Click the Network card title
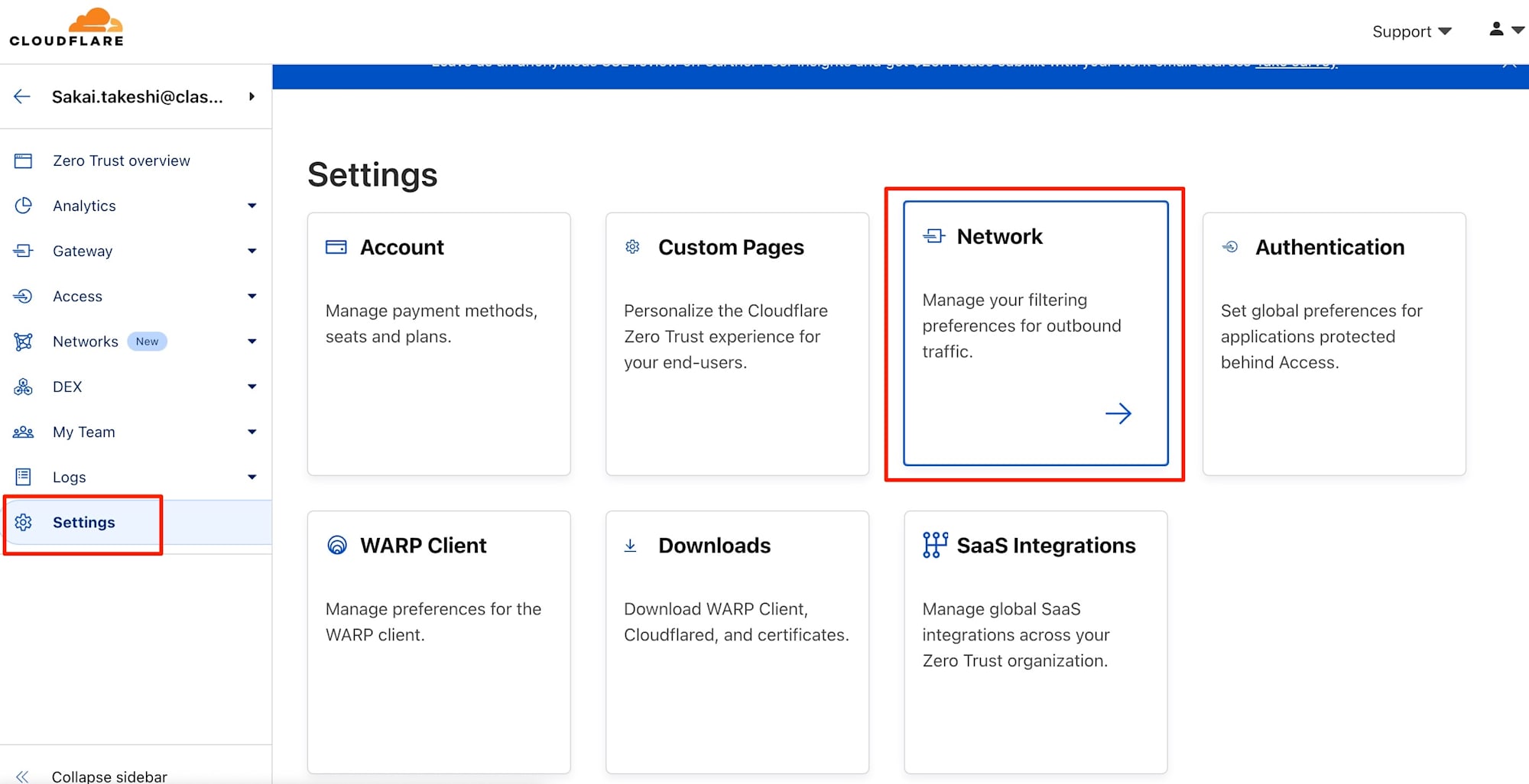This screenshot has height=784, width=1529. pyautogui.click(x=999, y=236)
